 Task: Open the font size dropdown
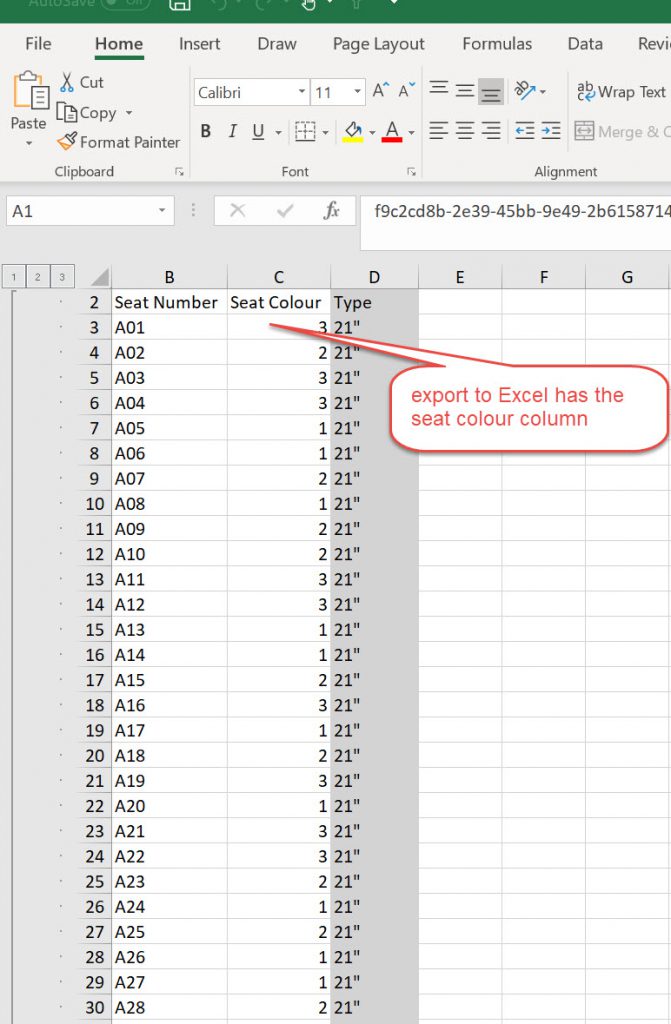[357, 92]
